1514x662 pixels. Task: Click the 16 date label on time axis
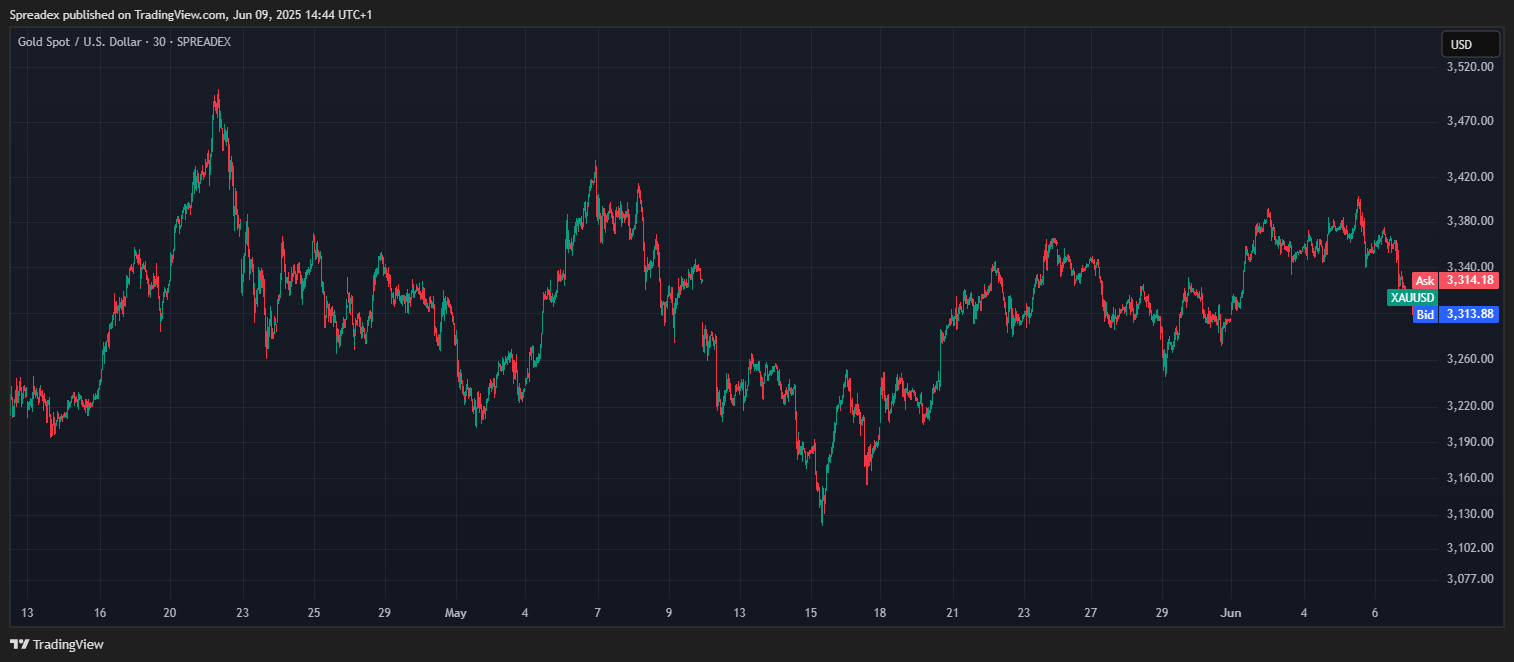pos(100,613)
